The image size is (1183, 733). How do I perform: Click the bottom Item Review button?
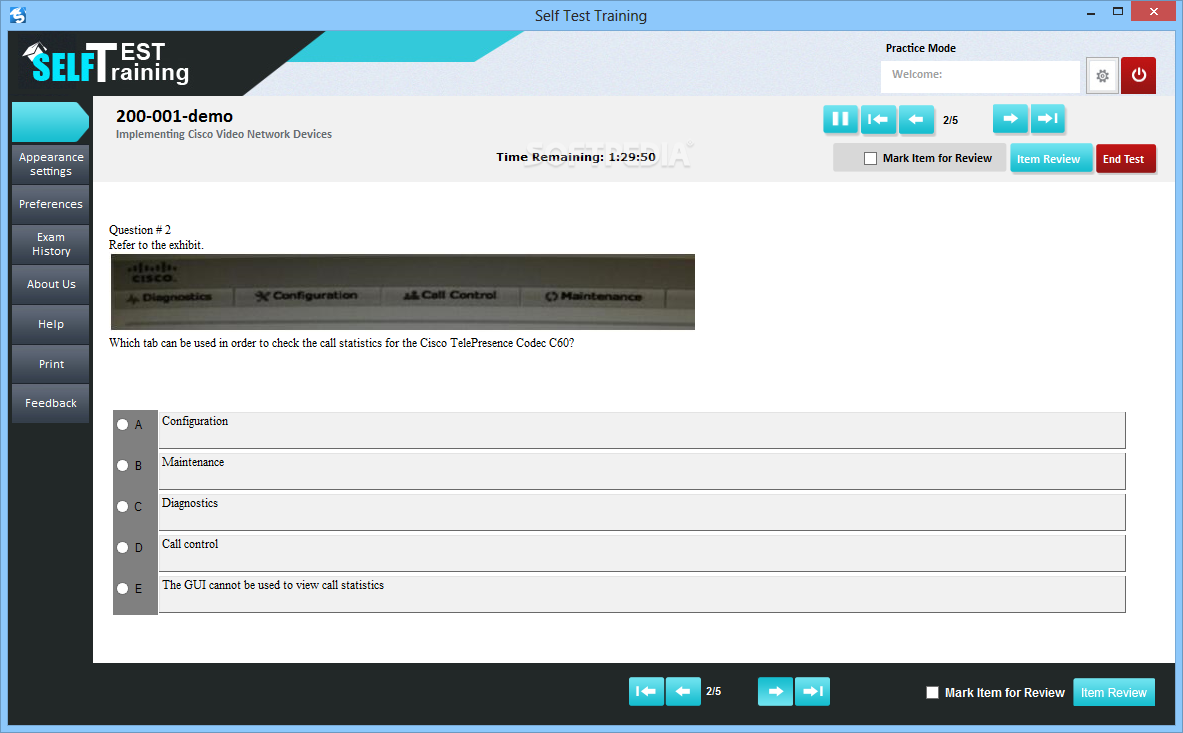point(1114,692)
